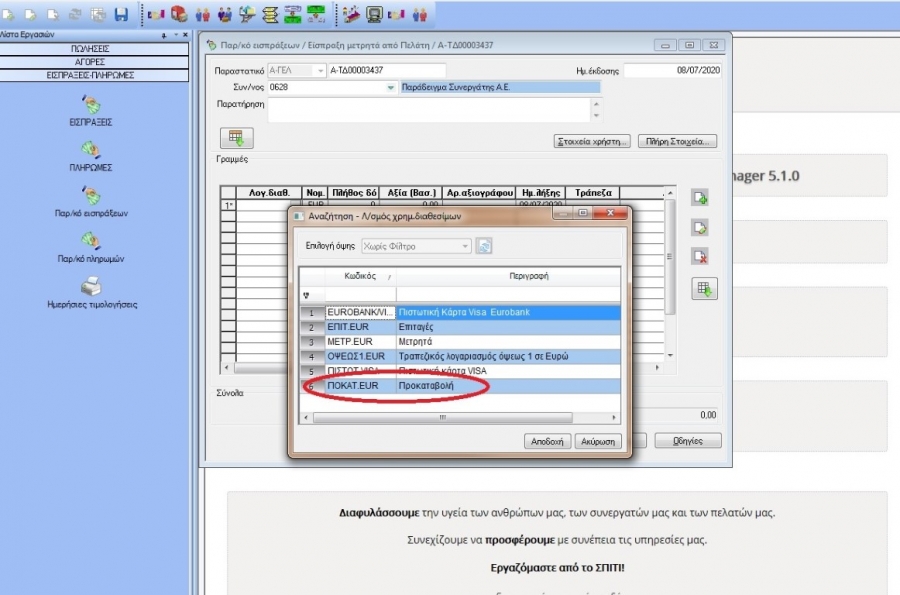Click the horizontal scrollbar in search dialog

[440, 417]
